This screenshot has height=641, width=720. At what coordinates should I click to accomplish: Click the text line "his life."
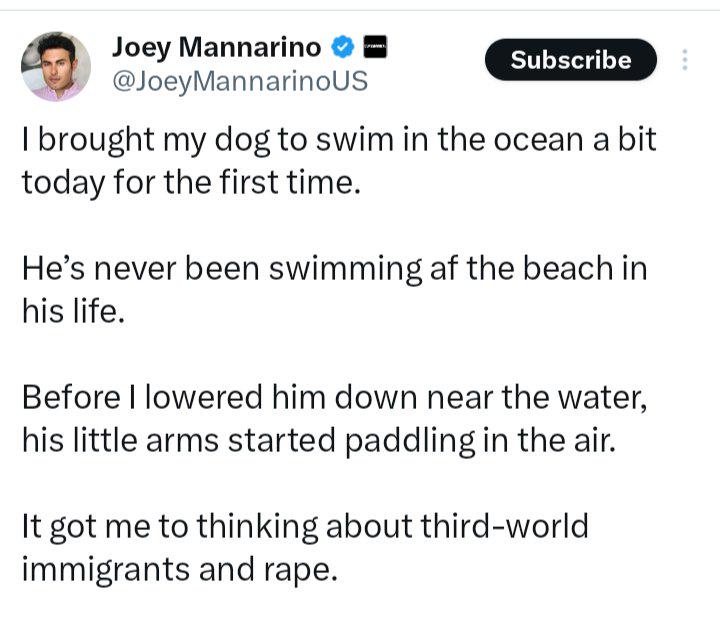click(73, 313)
